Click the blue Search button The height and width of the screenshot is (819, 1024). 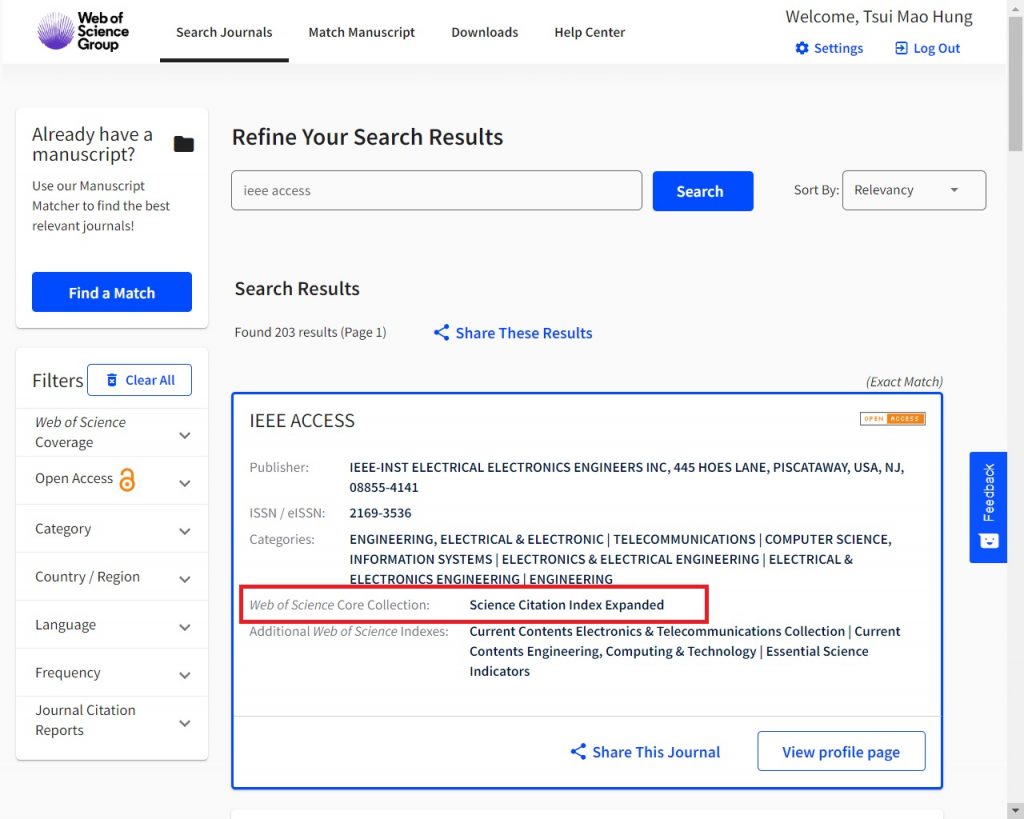tap(703, 191)
